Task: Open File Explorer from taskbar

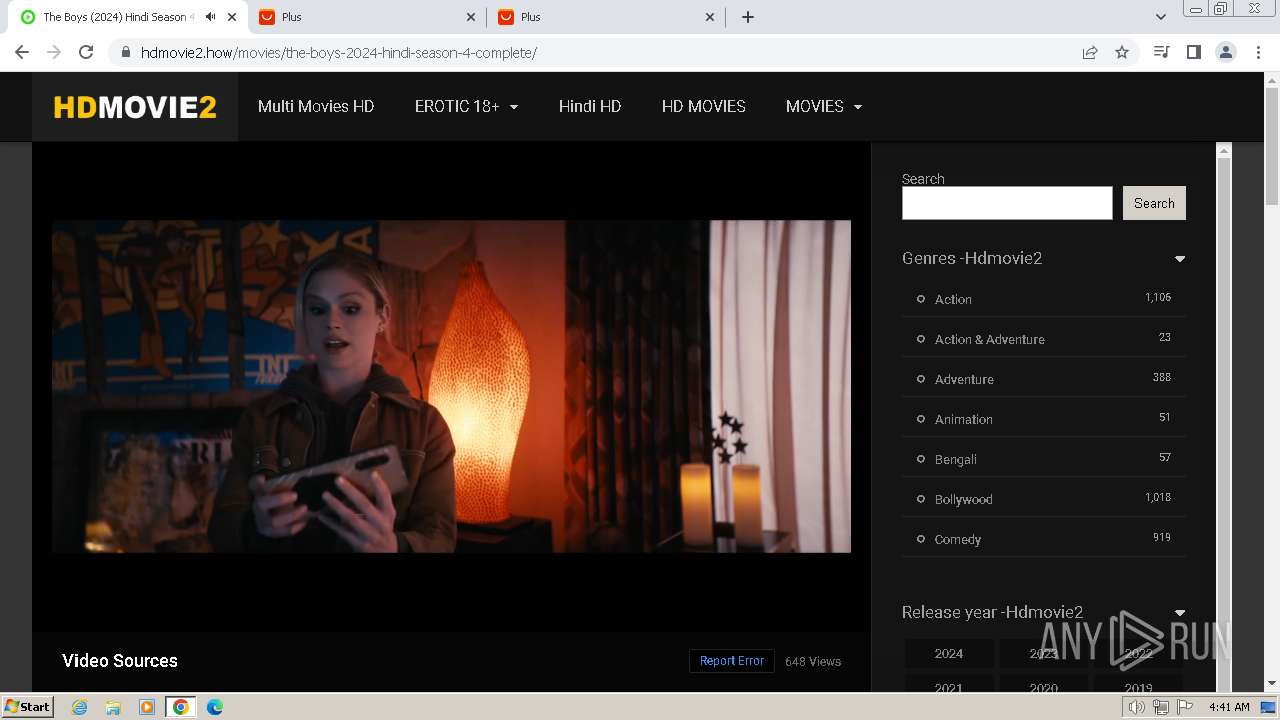Action: [113, 707]
